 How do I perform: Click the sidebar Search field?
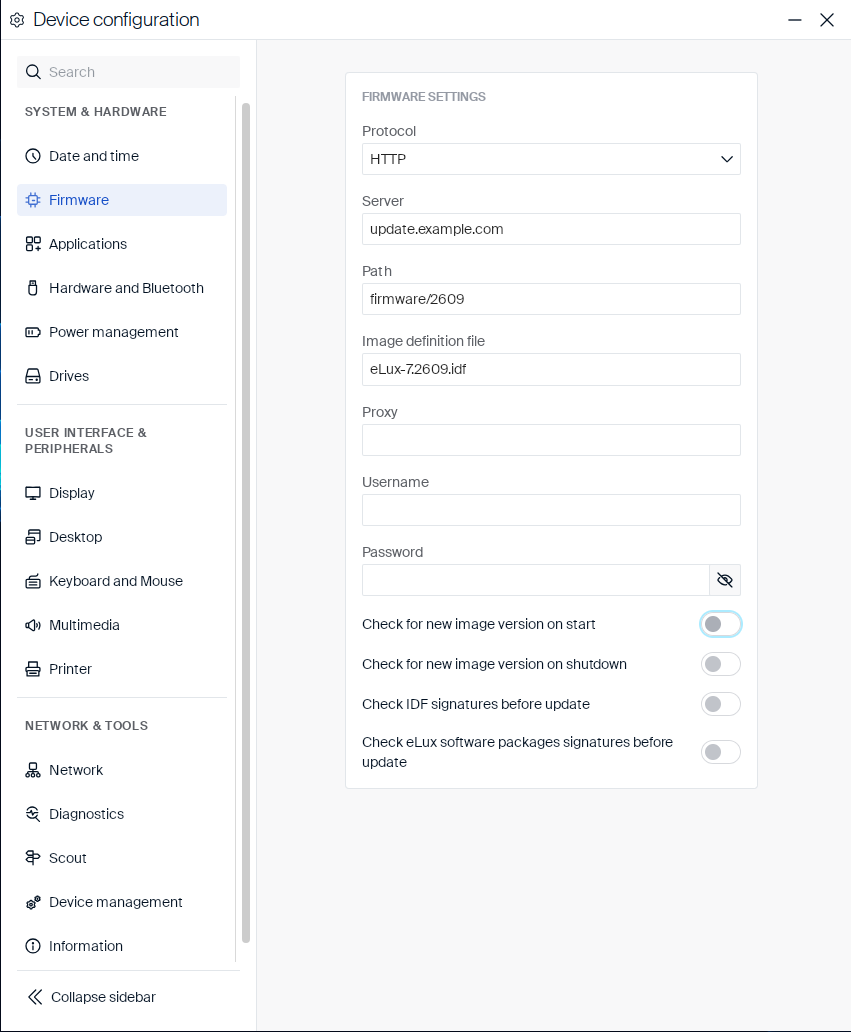pos(128,72)
